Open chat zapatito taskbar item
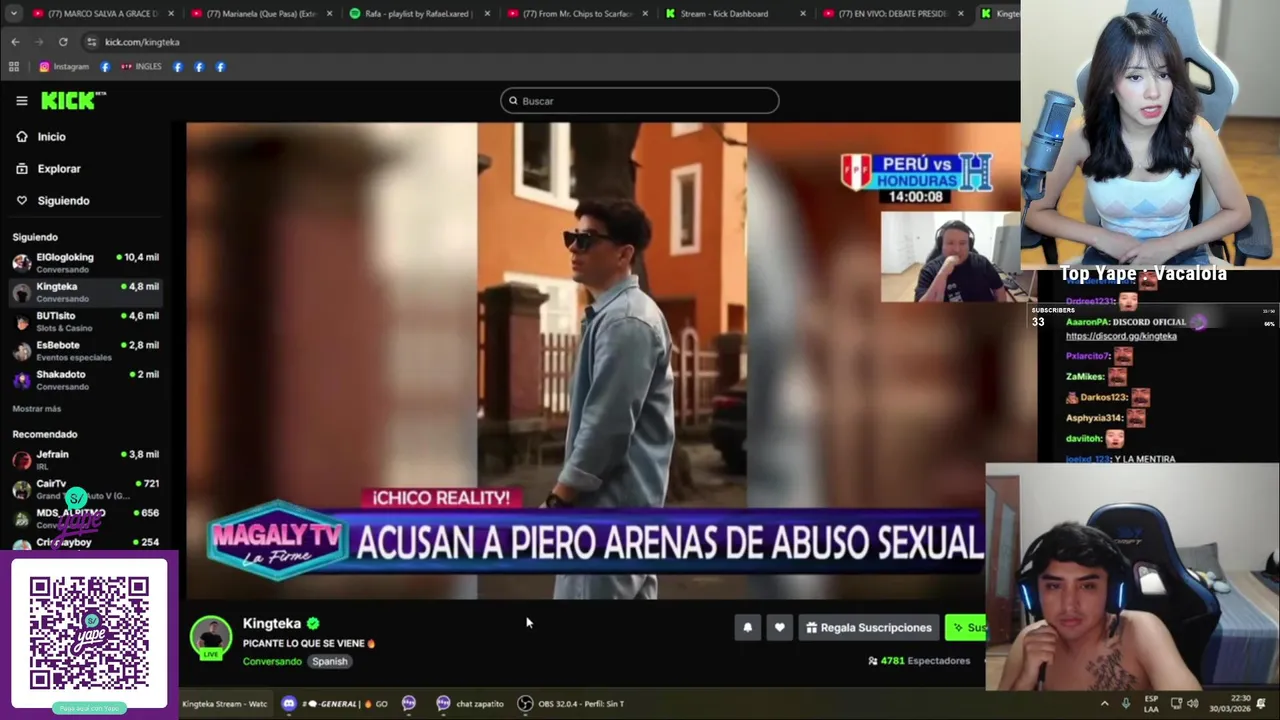The width and height of the screenshot is (1280, 720). point(470,704)
